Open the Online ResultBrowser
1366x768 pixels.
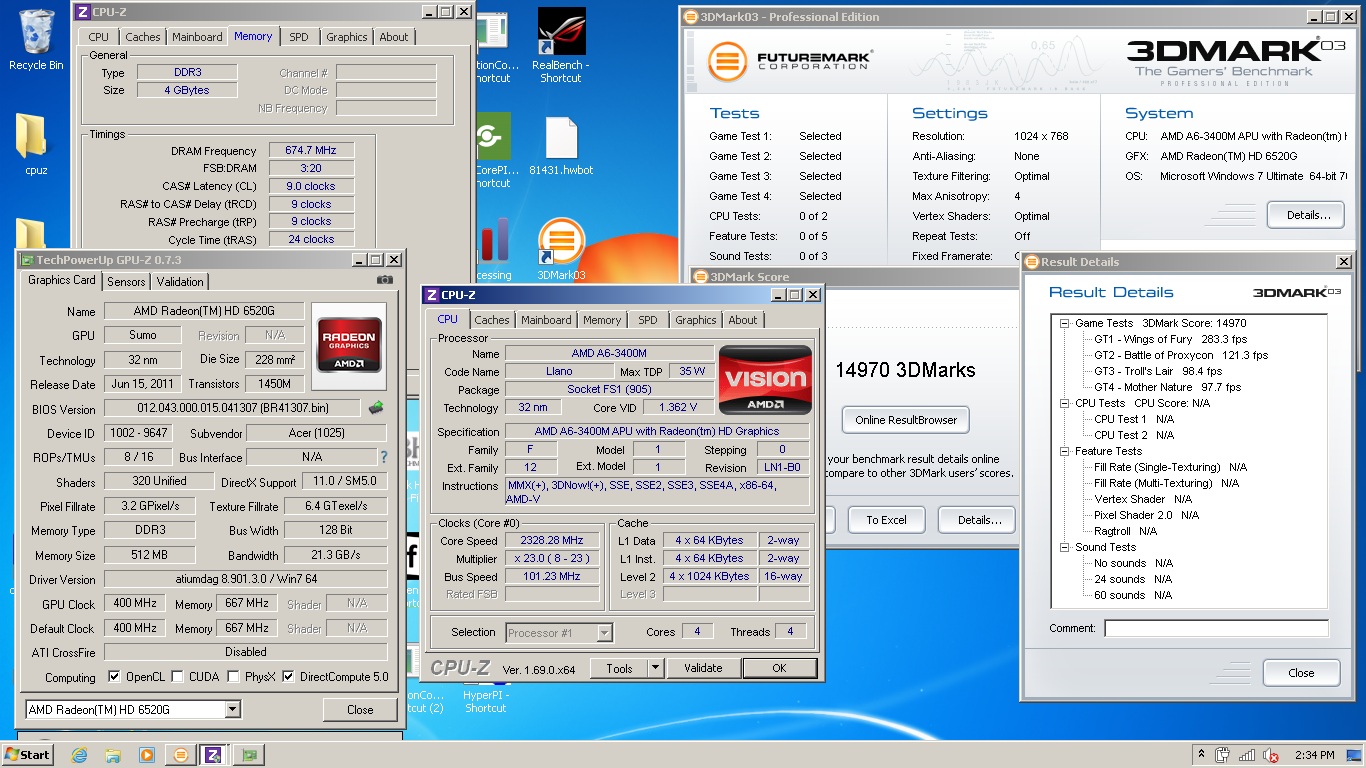pos(906,420)
